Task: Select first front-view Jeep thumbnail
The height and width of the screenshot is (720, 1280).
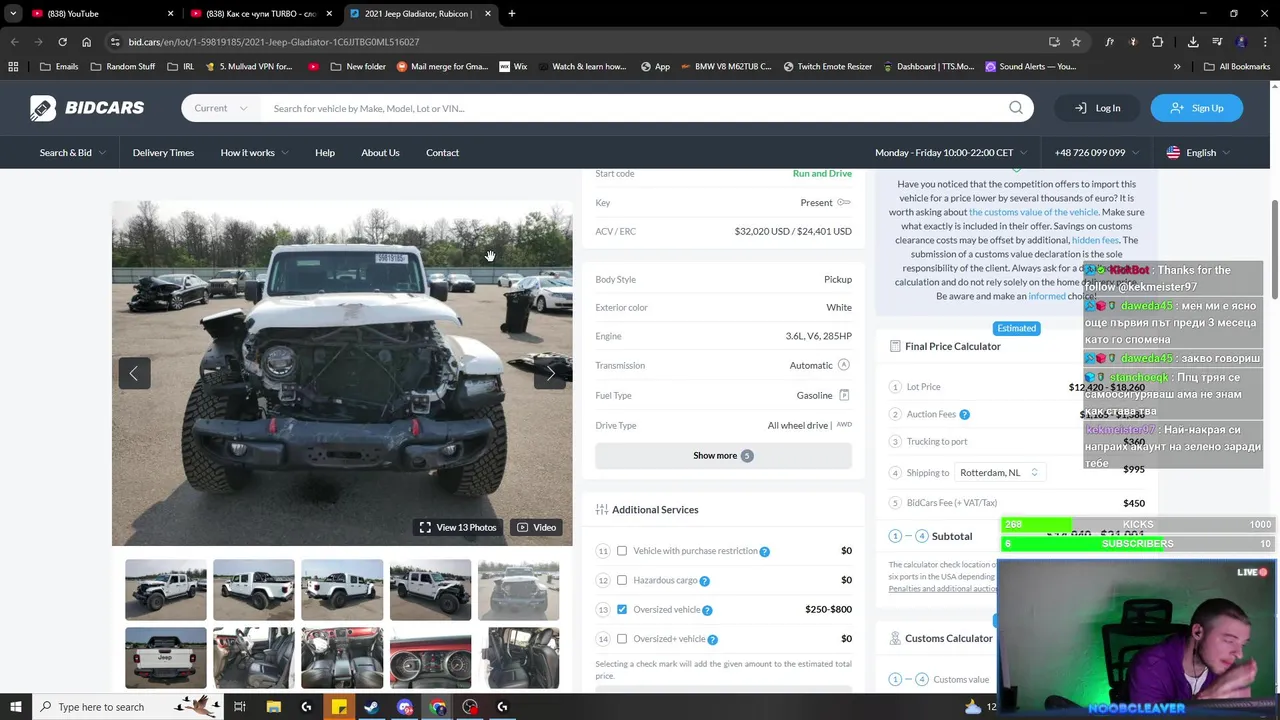Action: coord(166,590)
